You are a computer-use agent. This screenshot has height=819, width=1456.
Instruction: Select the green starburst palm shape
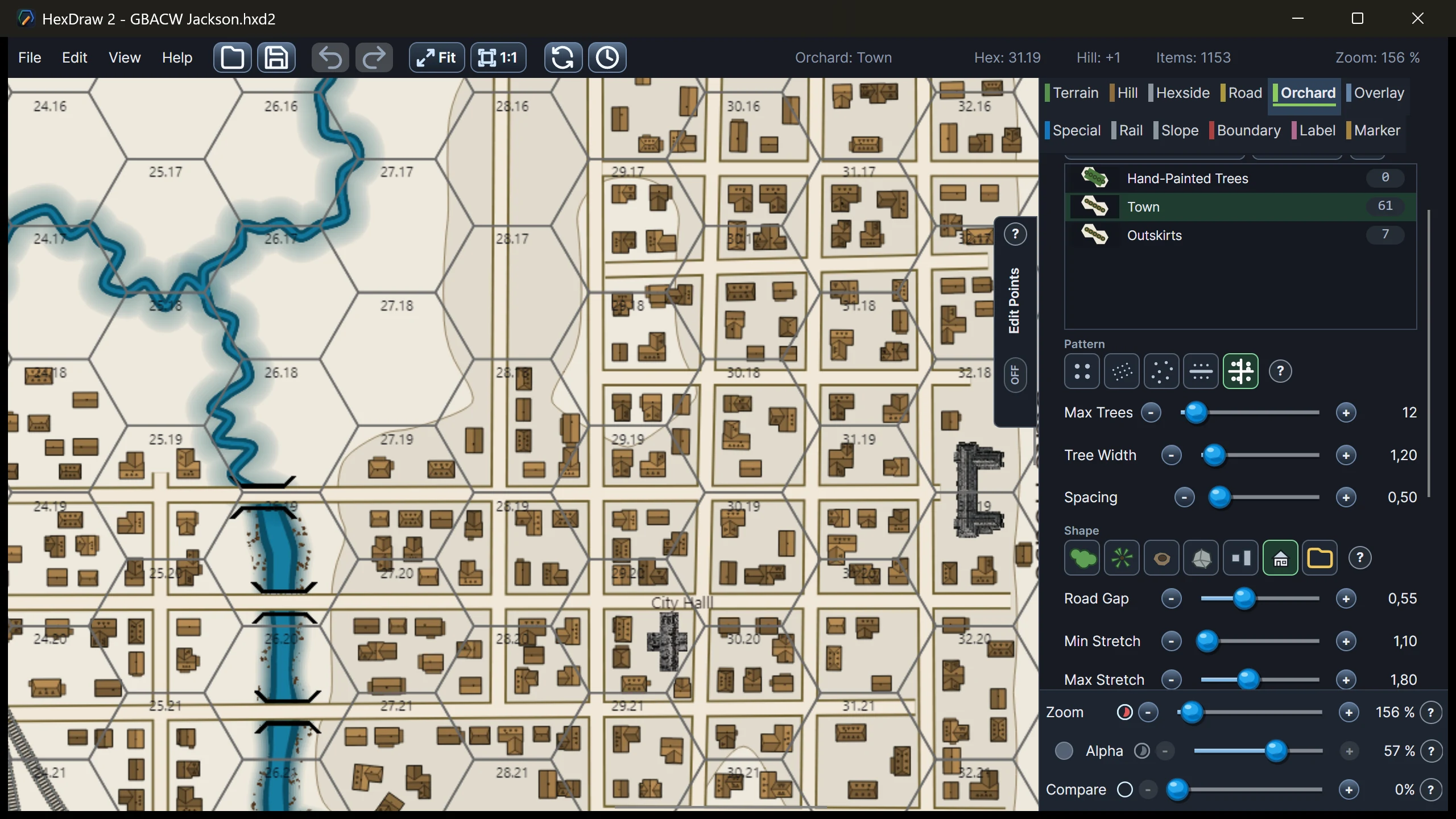pos(1122,558)
